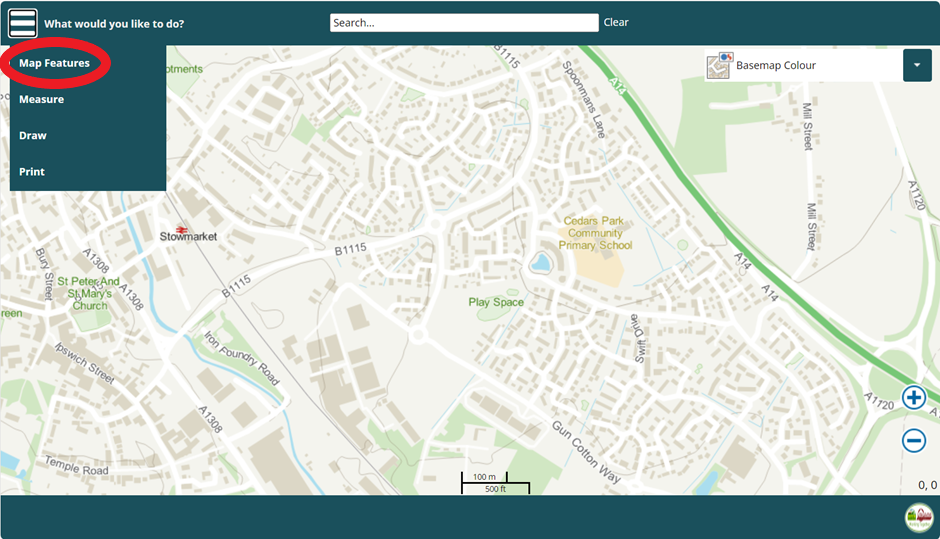Zoom out with the minus button

(x=914, y=440)
